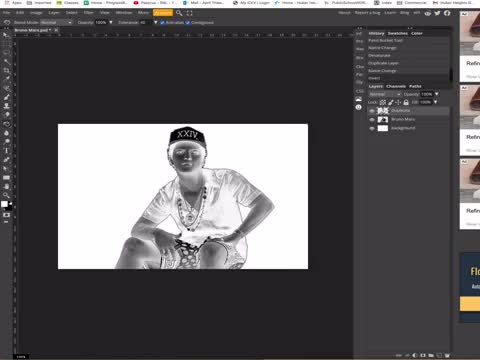Click the fullscreen icon in the menu bar
This screenshot has width=480, height=360.
click(190, 13)
